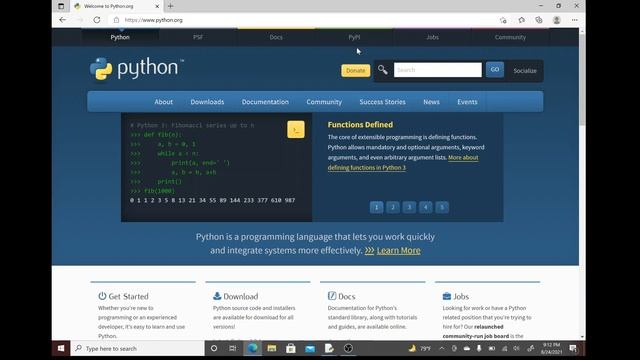This screenshot has width=640, height=360.
Task: Select the Python top-bar tab
Action: tap(120, 37)
